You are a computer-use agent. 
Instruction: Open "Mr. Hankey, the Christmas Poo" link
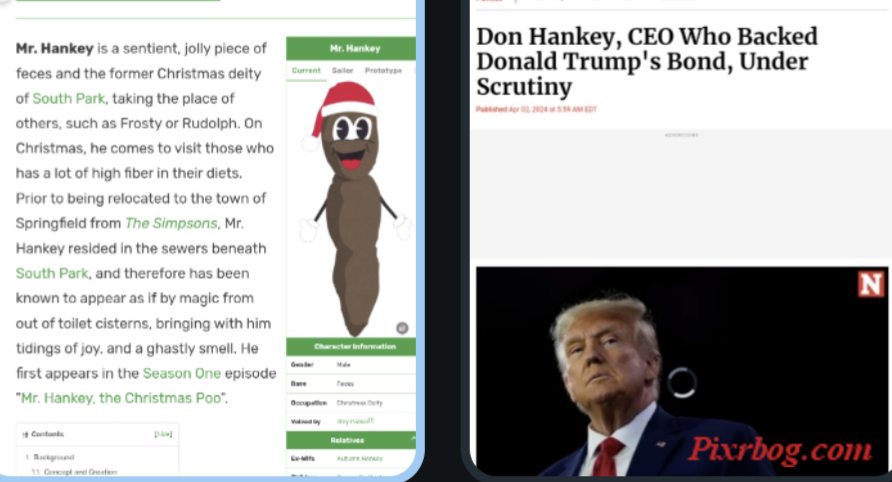(121, 398)
